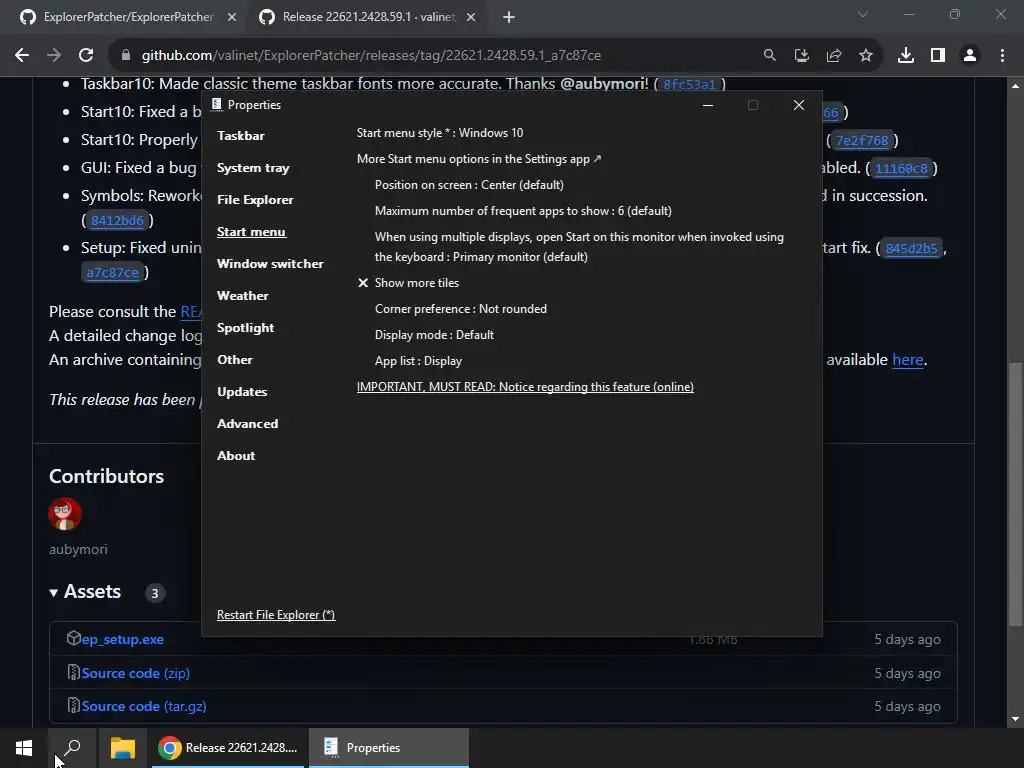Open Chrome's zoom search magnifier icon

(x=770, y=56)
